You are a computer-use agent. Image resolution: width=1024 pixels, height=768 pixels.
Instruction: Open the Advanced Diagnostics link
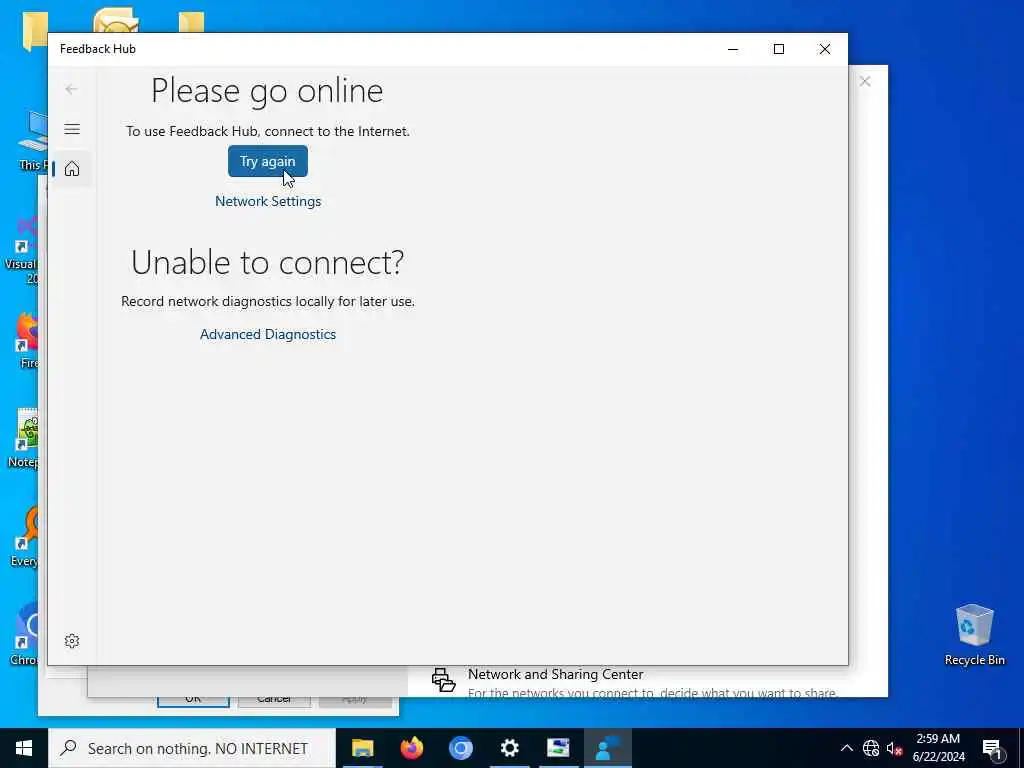[268, 334]
